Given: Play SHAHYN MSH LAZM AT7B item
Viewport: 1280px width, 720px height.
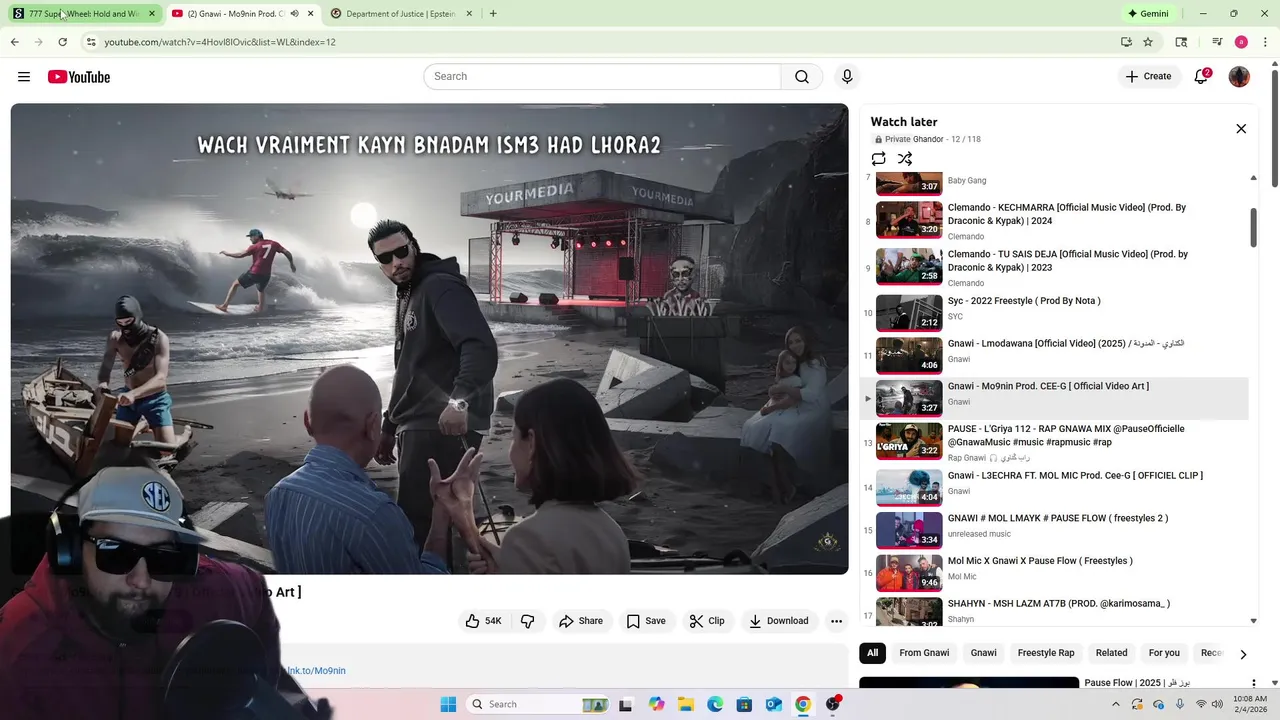Looking at the screenshot, I should coord(1055,612).
